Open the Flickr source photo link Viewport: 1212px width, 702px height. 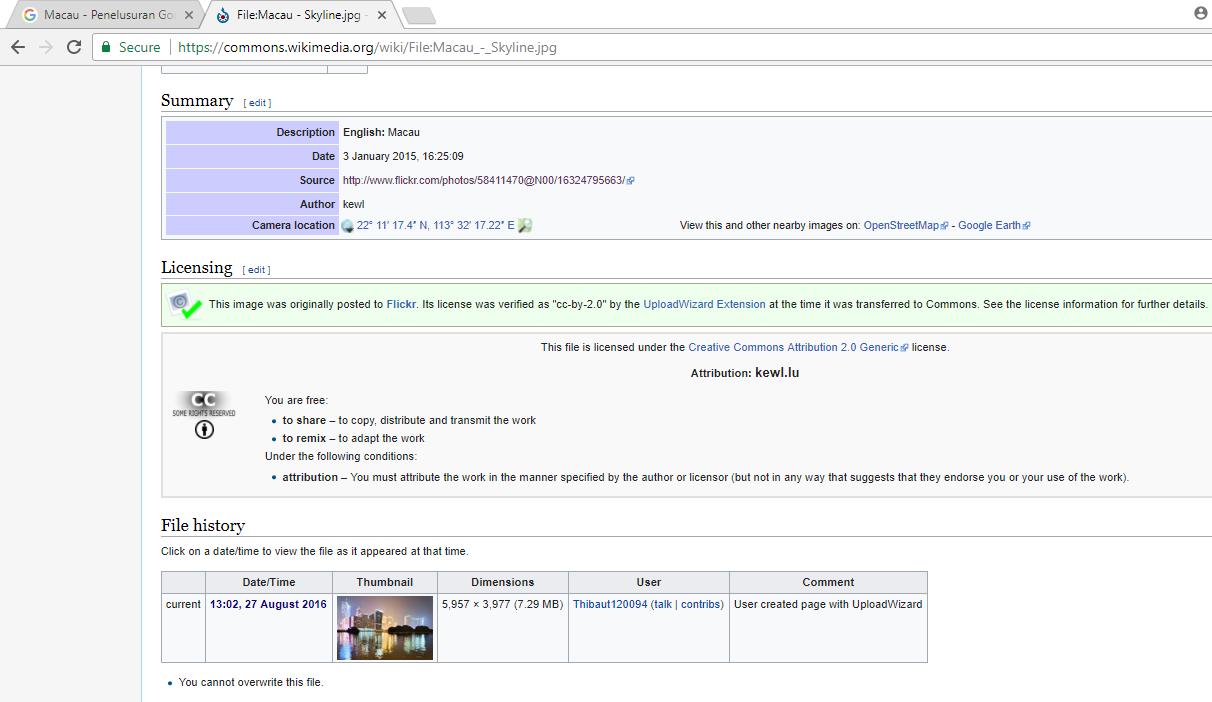click(x=483, y=181)
